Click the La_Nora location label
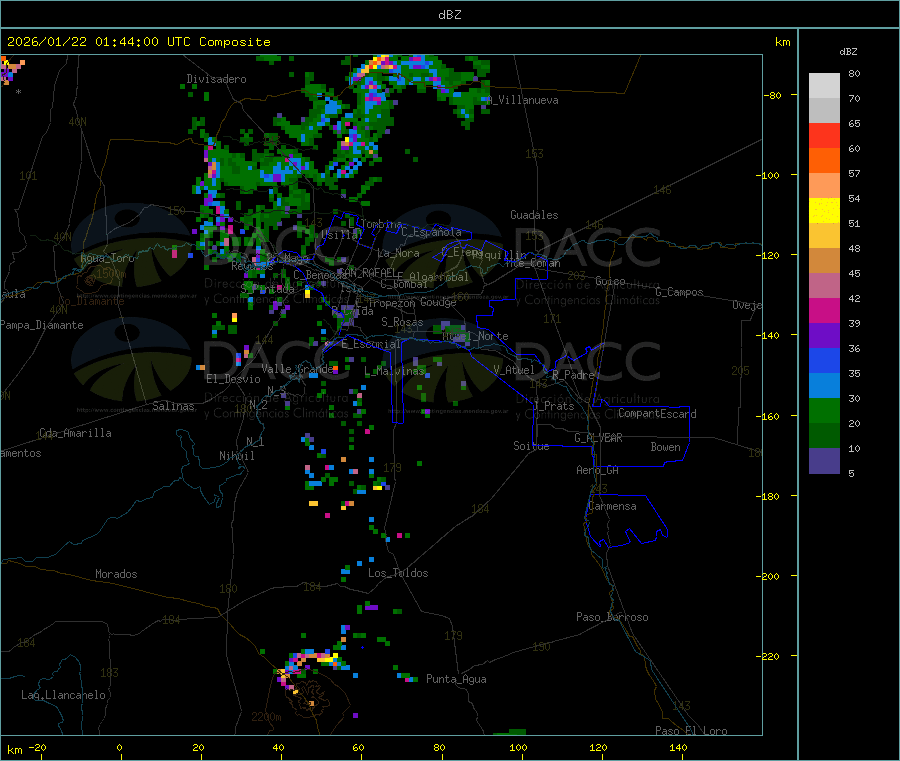Screen dimensions: 900x761 pyautogui.click(x=398, y=253)
